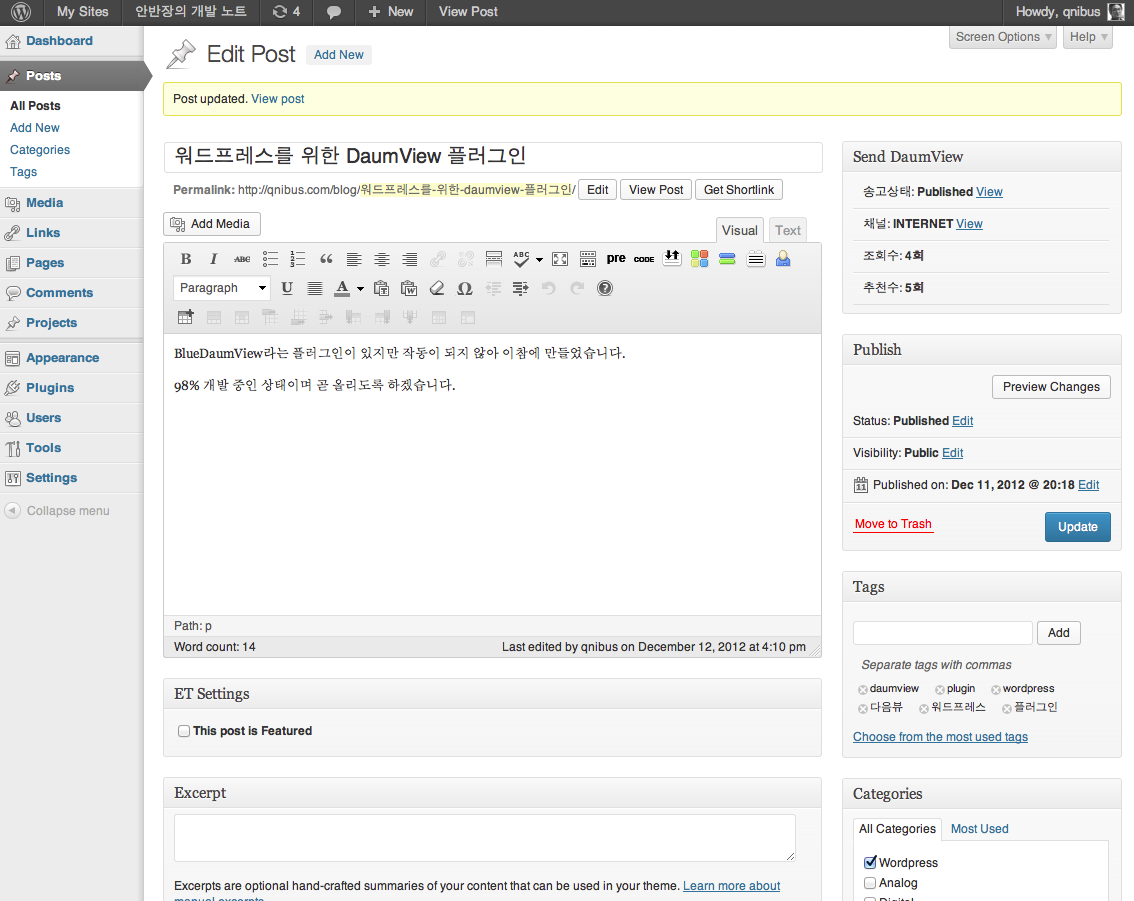
Task: Uncheck the Wordpress category checkbox
Action: 870,862
